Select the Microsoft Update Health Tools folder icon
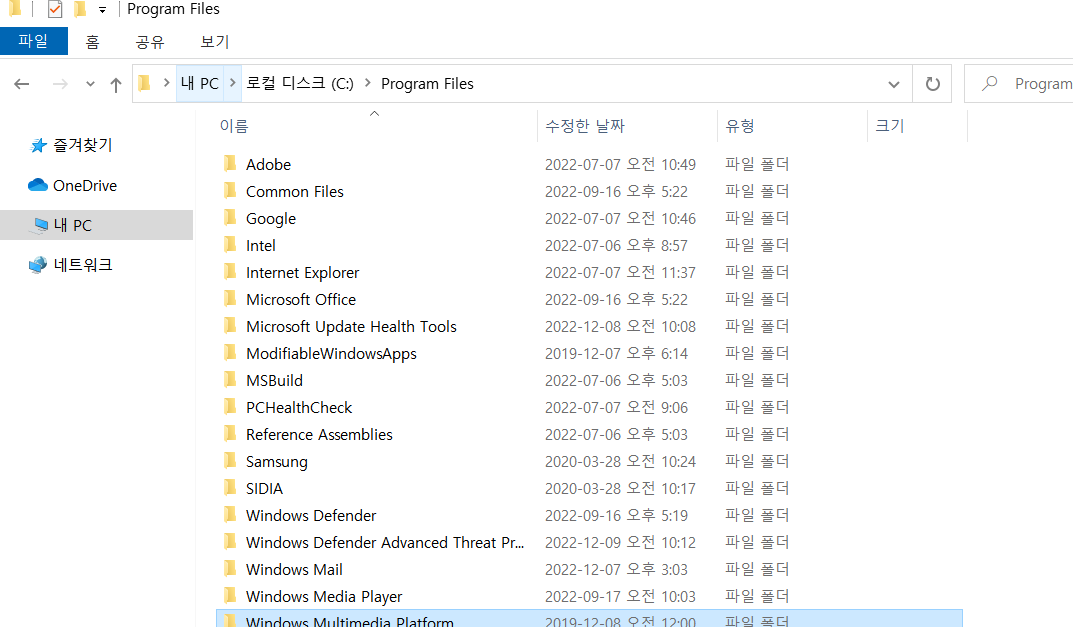1073x627 pixels. pos(231,326)
